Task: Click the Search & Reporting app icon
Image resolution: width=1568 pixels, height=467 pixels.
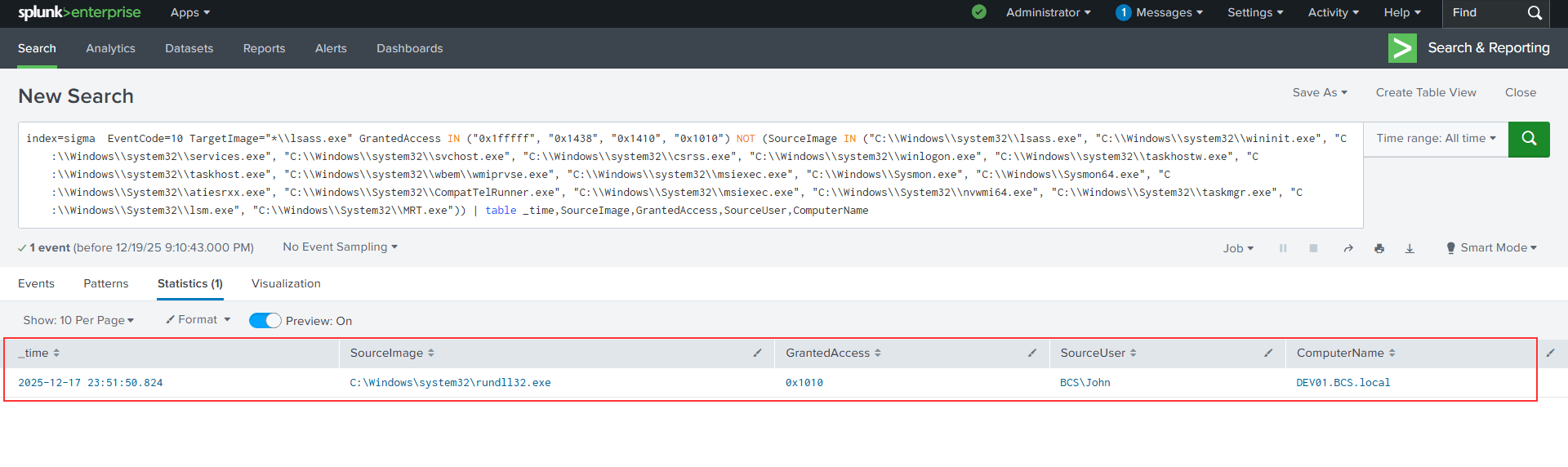Action: pyautogui.click(x=1402, y=48)
